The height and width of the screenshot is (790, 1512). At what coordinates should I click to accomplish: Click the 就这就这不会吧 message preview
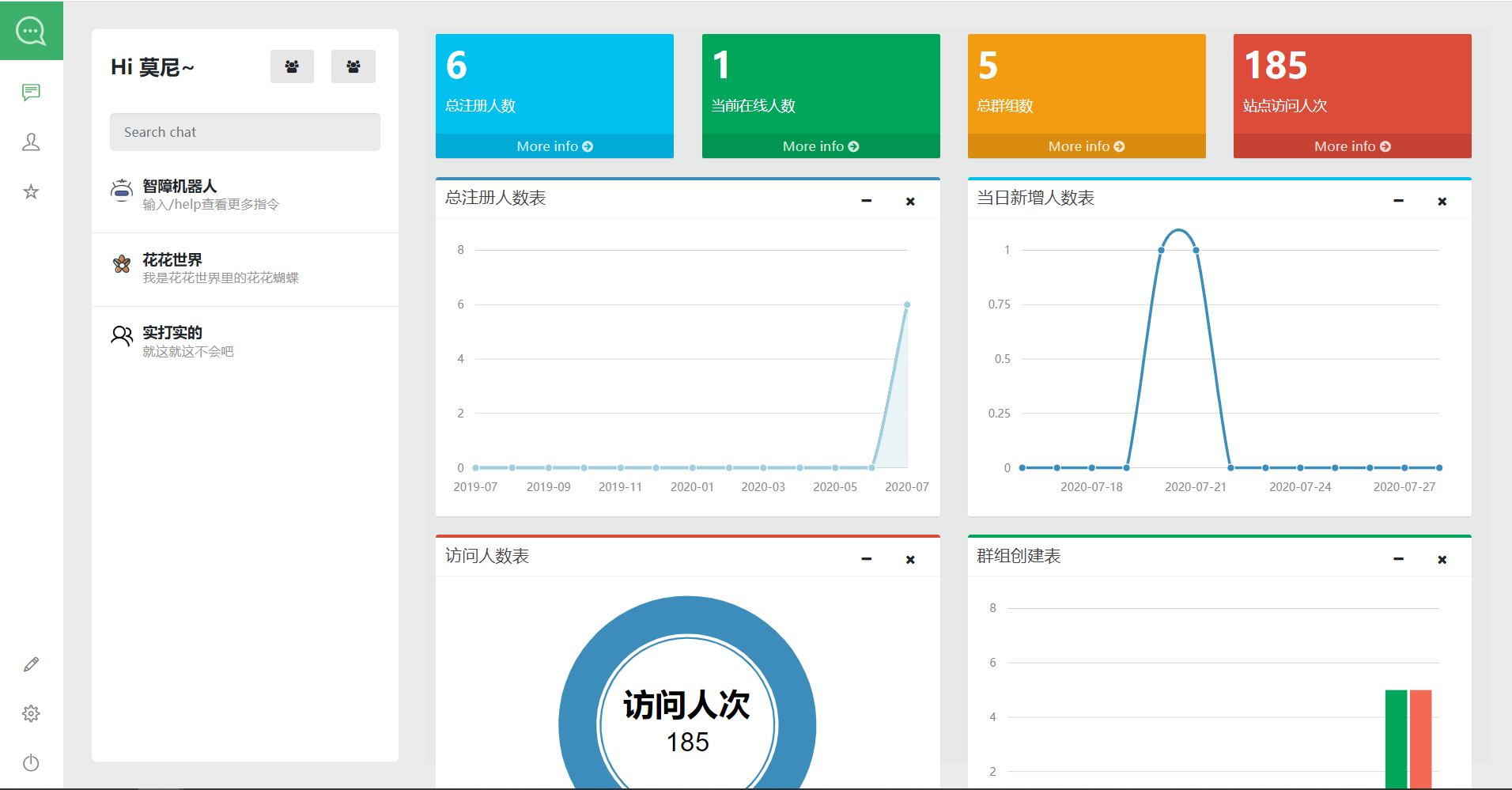(188, 351)
